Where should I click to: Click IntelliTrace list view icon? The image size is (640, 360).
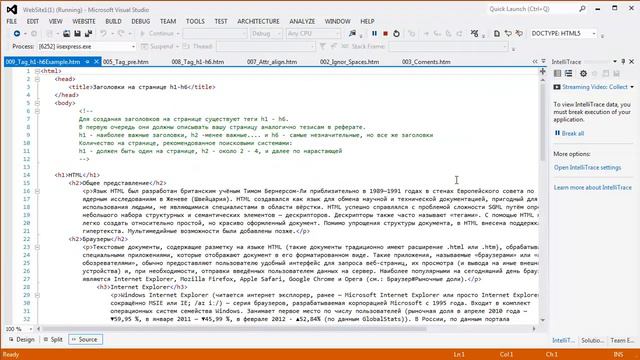pos(569,73)
